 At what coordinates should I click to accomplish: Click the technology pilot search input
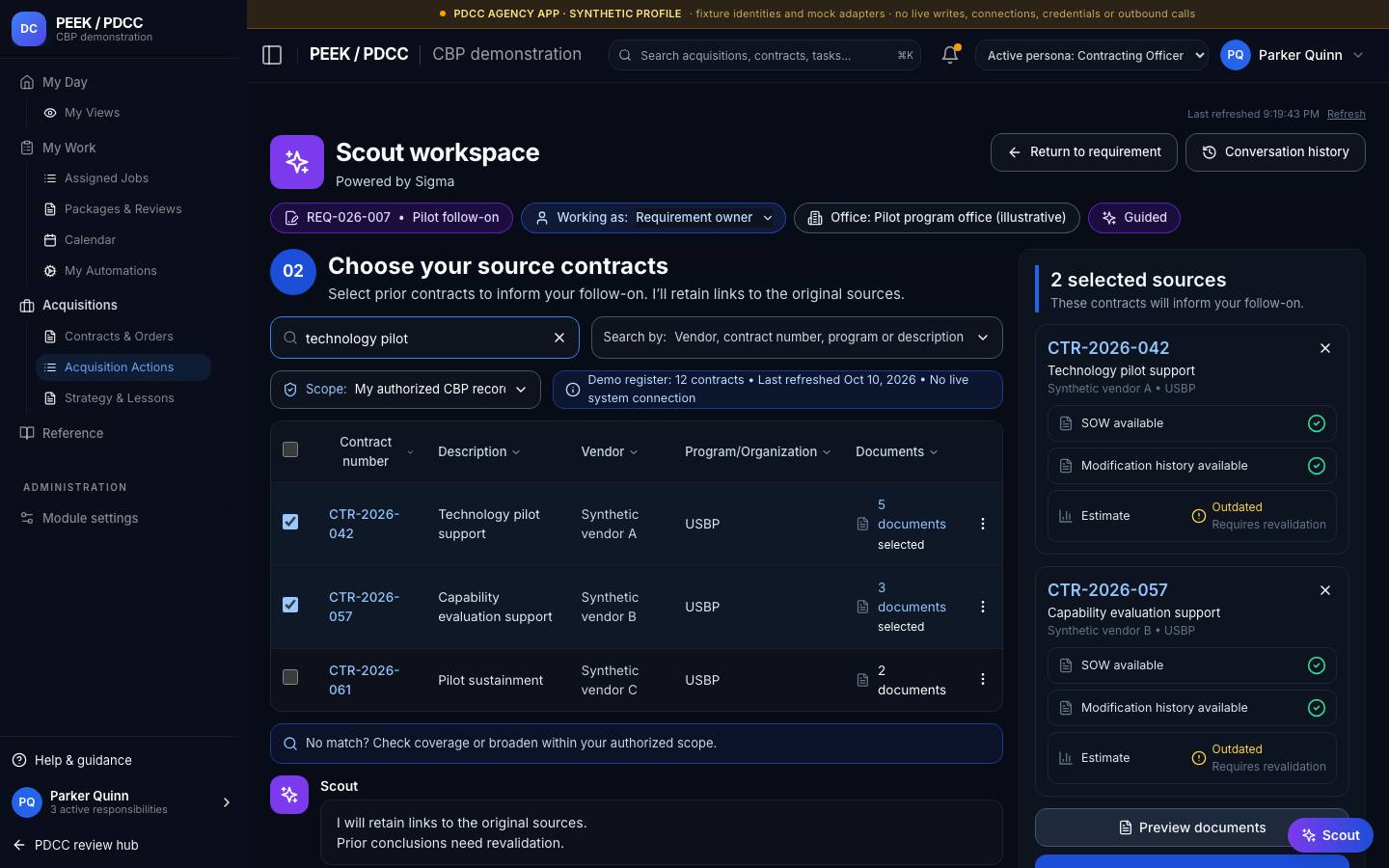click(424, 338)
